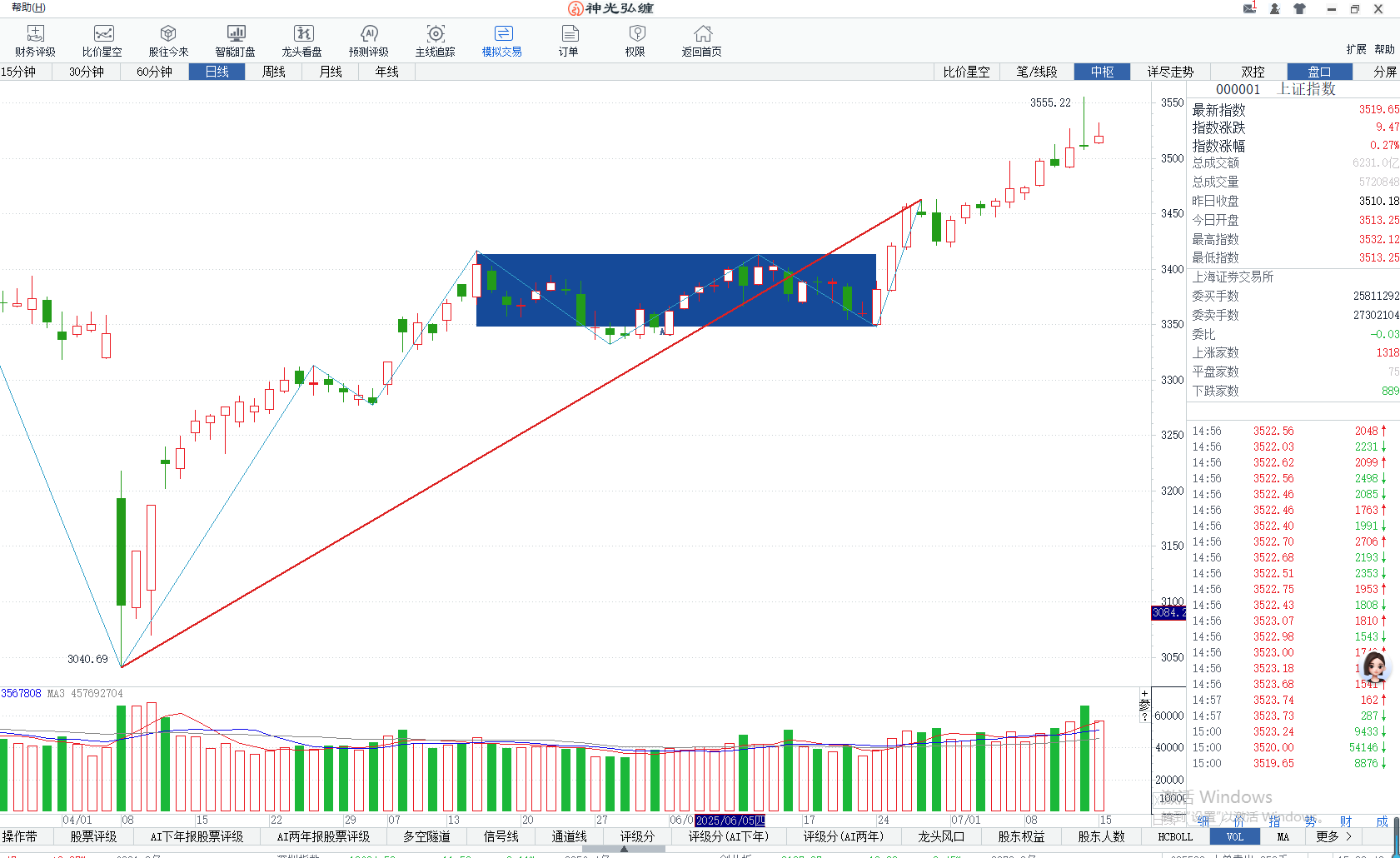Open the 评级分 indicator tab
Image resolution: width=1400 pixels, height=858 pixels.
tap(637, 836)
